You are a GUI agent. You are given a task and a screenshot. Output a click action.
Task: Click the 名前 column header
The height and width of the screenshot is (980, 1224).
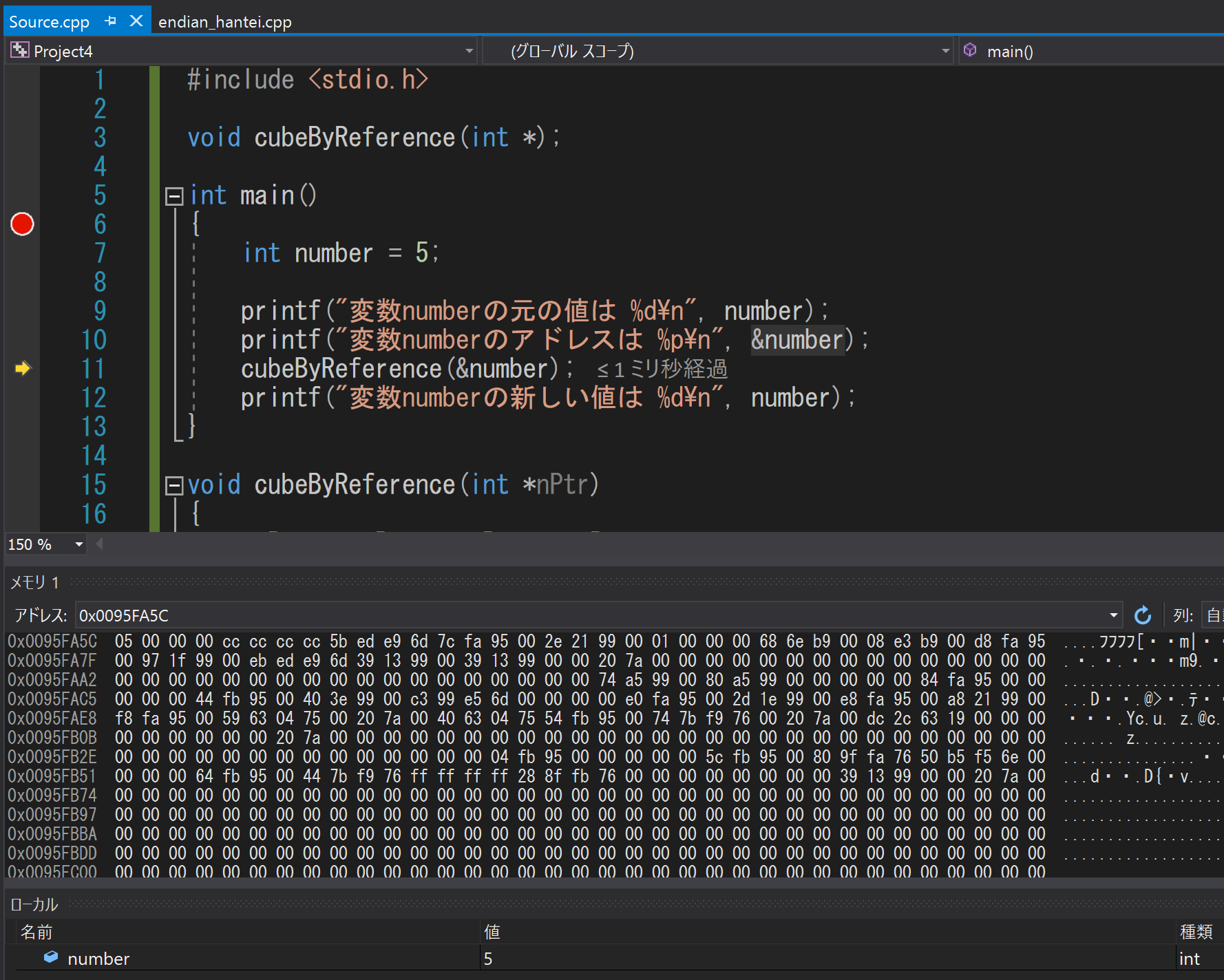[x=36, y=932]
